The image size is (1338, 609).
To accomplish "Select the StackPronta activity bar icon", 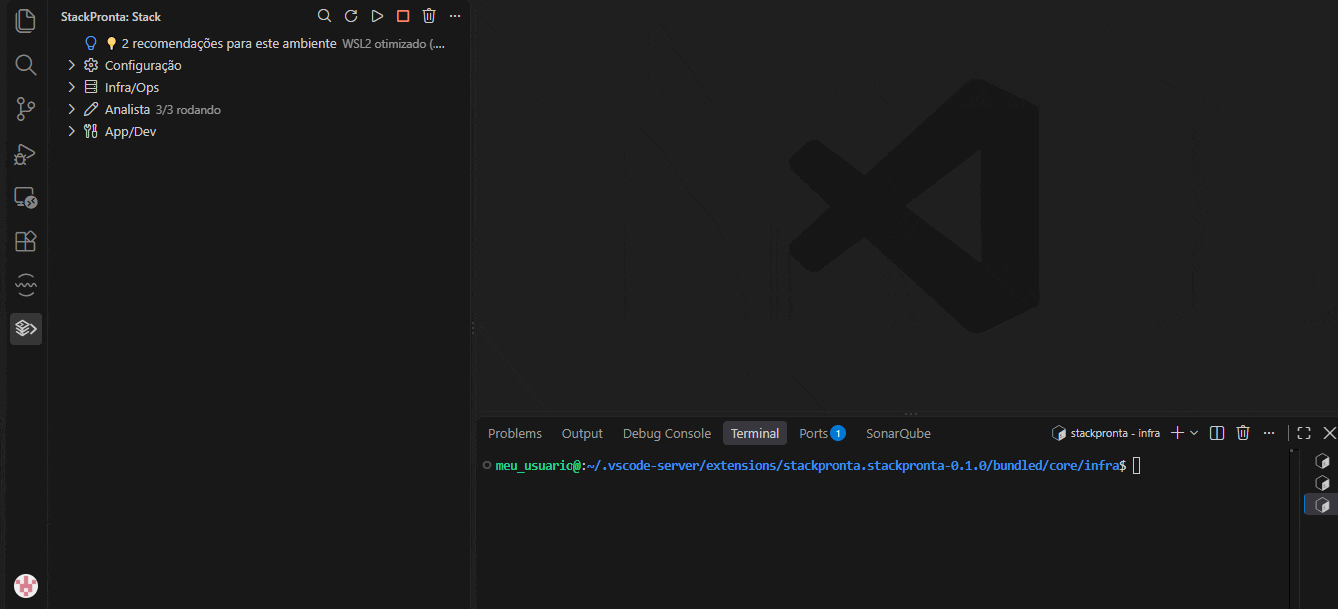I will (26, 328).
